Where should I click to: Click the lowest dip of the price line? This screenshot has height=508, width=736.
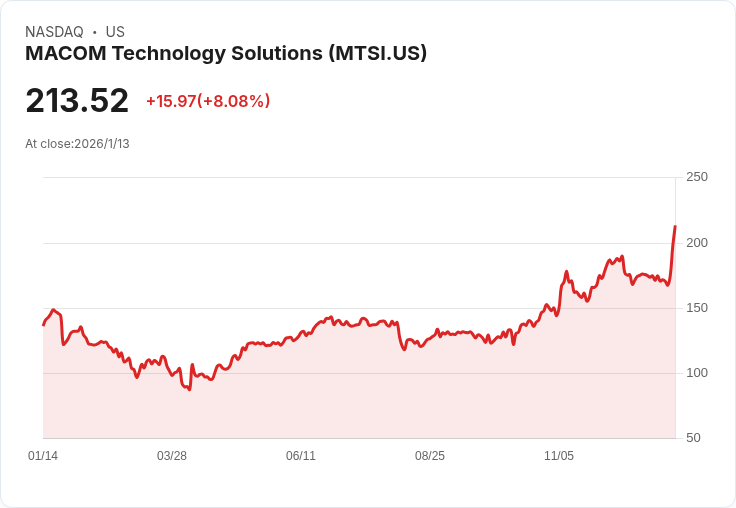pos(189,389)
